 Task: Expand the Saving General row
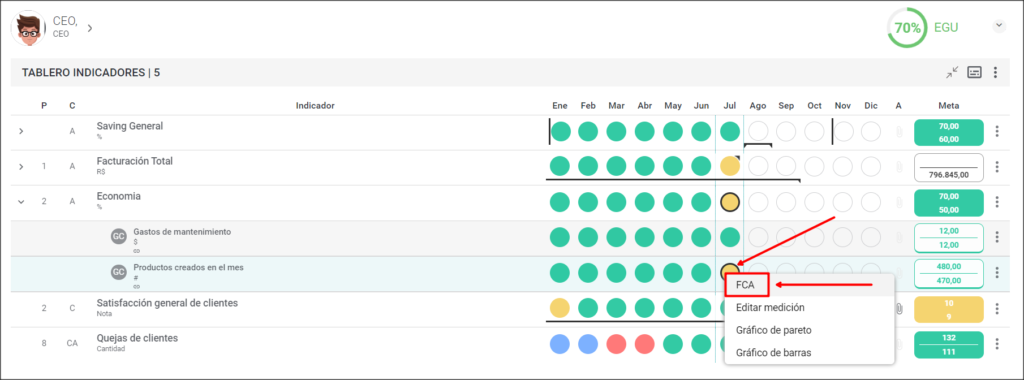pyautogui.click(x=21, y=131)
